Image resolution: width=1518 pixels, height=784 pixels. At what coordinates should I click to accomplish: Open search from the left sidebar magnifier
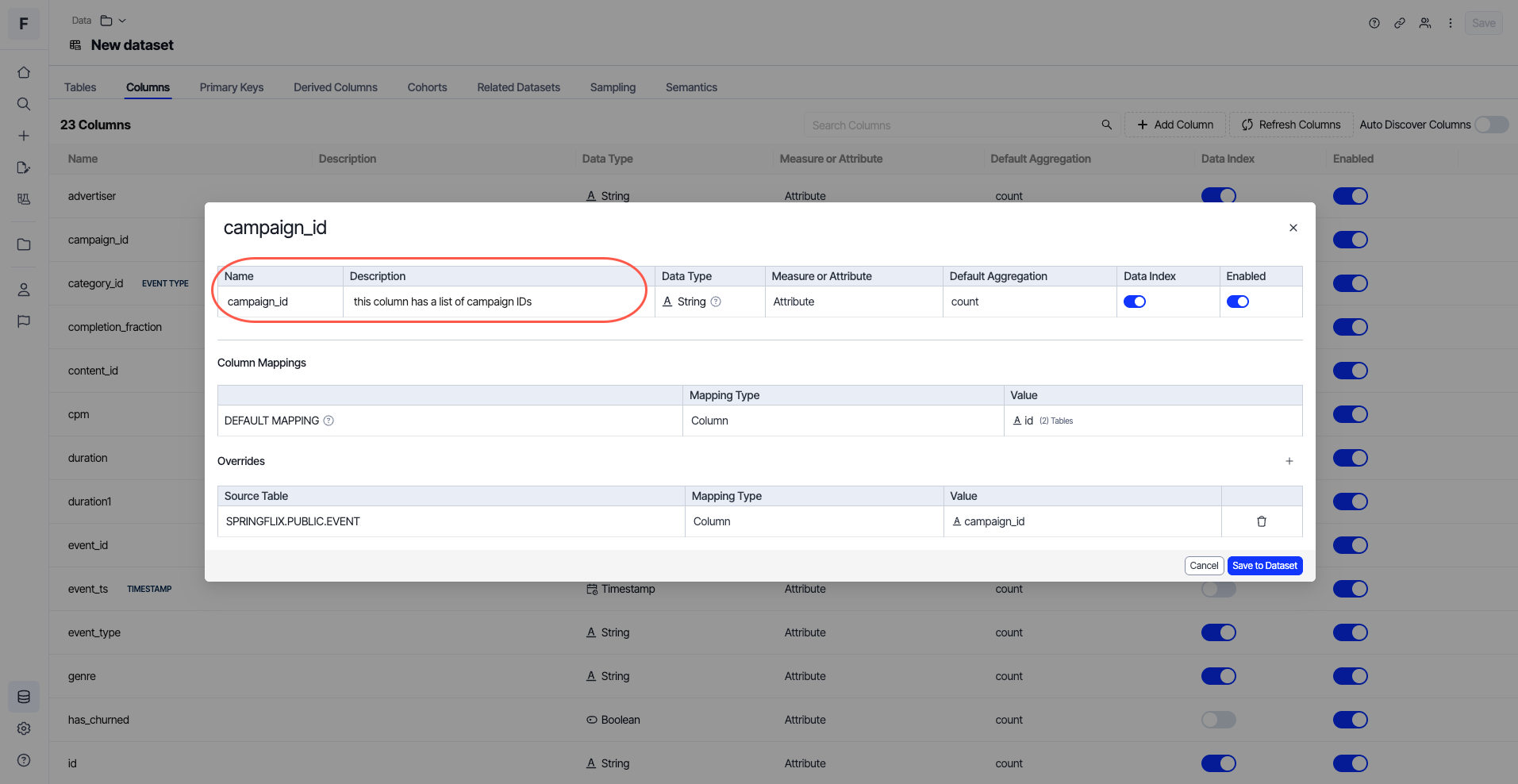point(24,104)
